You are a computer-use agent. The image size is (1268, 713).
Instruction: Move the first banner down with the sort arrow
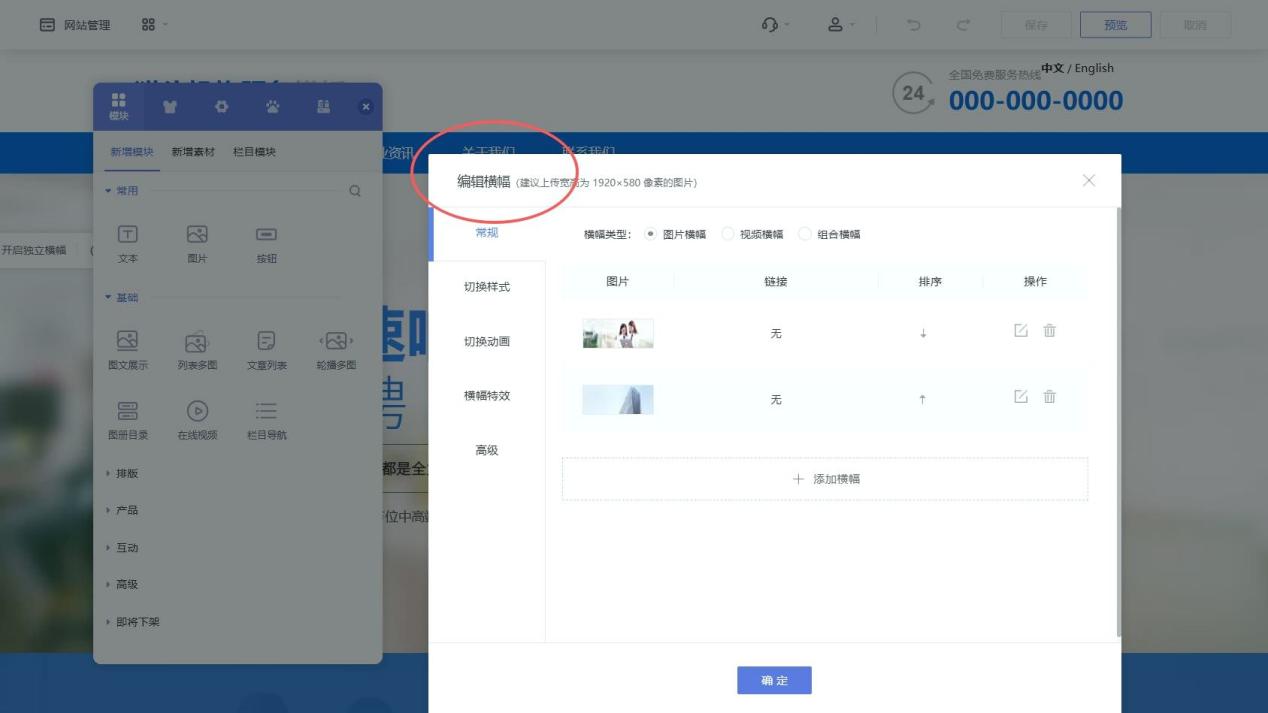tap(921, 333)
